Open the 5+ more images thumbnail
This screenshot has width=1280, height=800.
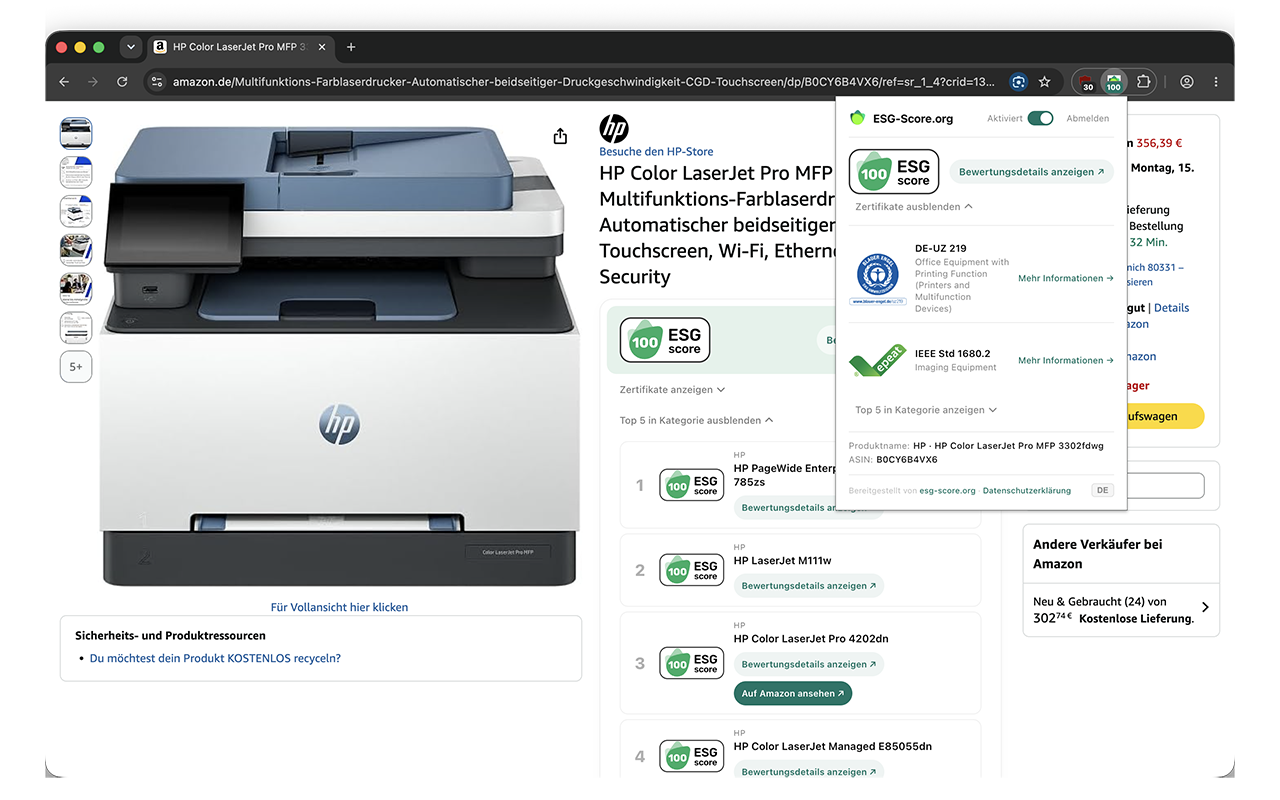tap(76, 367)
